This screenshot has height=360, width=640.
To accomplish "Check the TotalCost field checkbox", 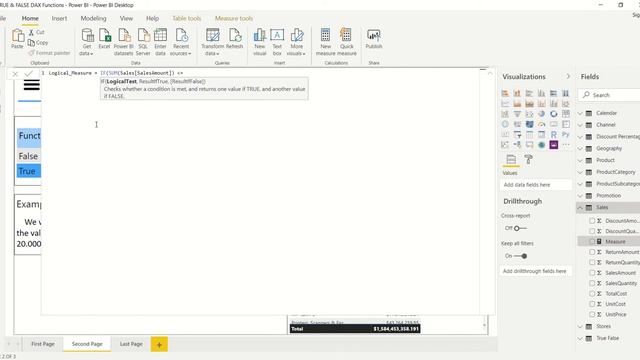I will point(592,293).
